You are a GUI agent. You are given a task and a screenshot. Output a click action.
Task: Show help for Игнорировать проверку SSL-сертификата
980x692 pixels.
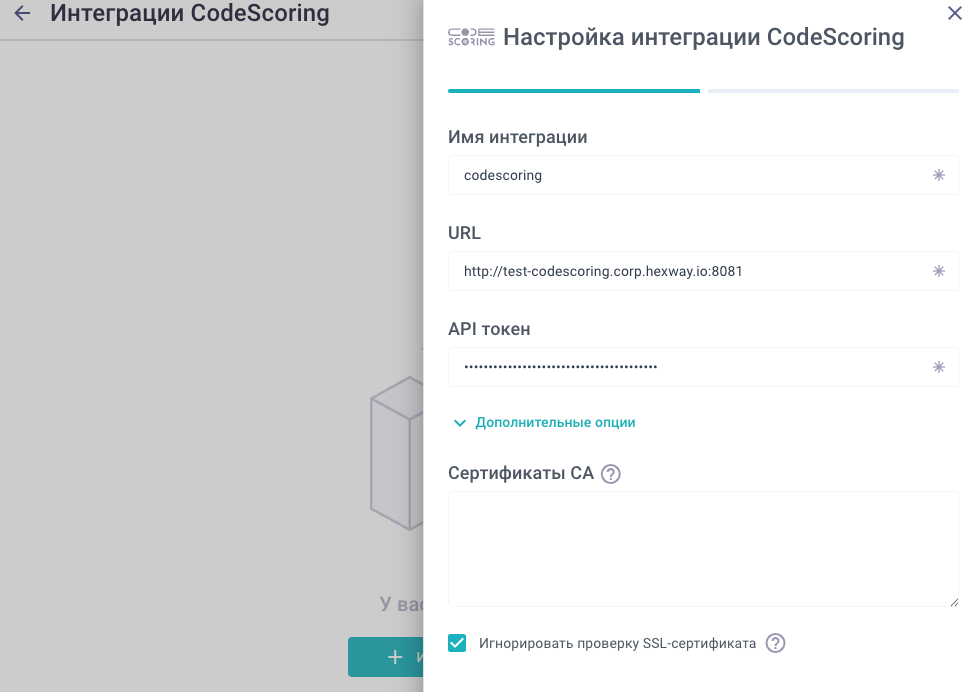(x=776, y=643)
